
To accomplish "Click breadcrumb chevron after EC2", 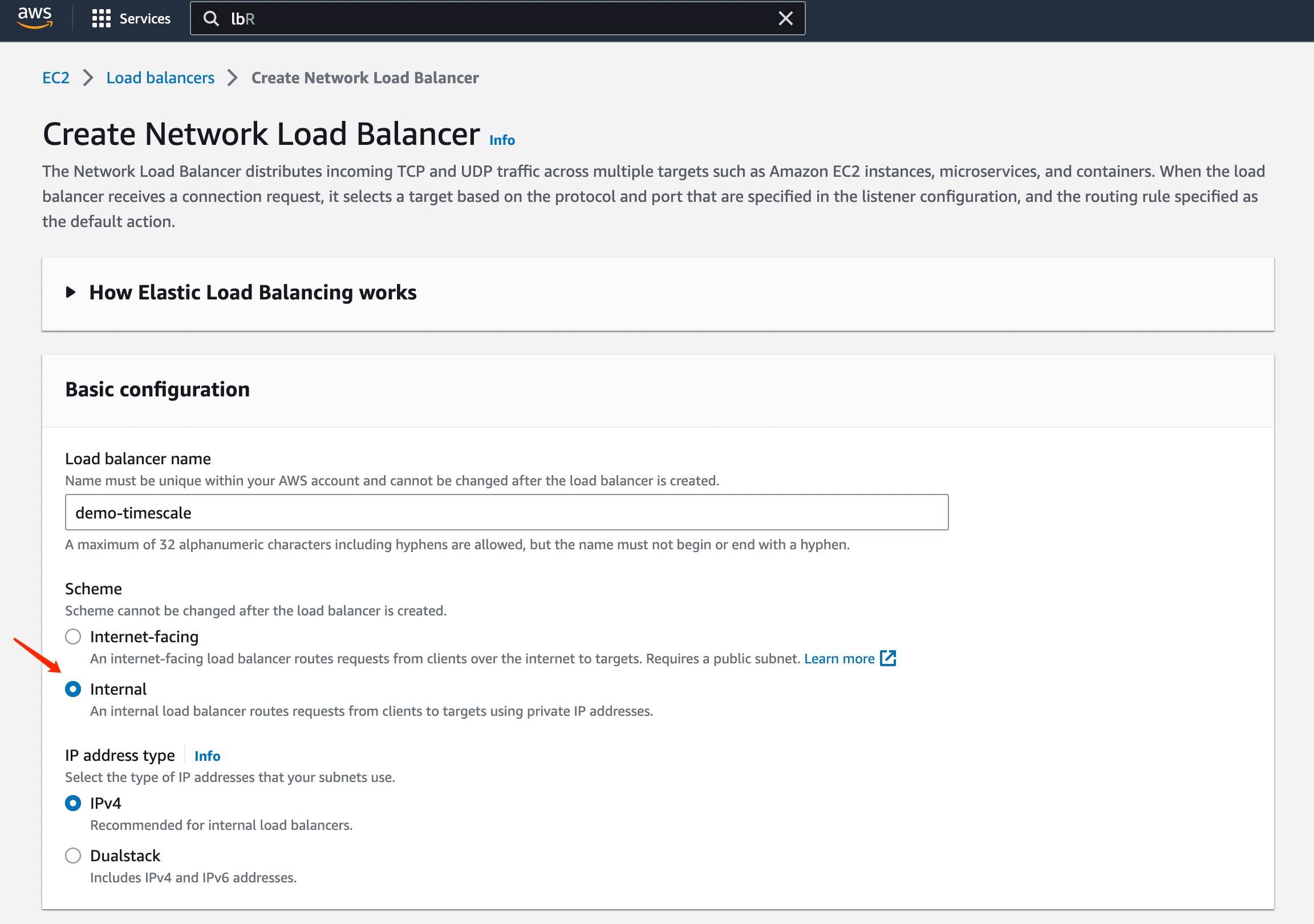I will pos(88,78).
